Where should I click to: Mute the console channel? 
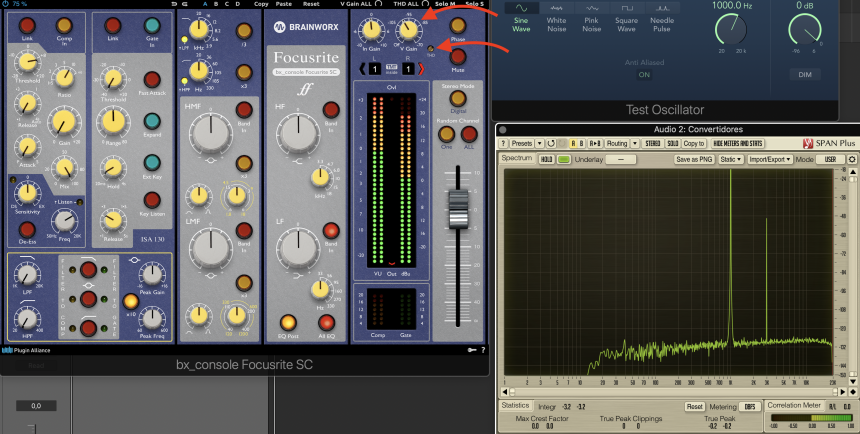pyautogui.click(x=457, y=56)
